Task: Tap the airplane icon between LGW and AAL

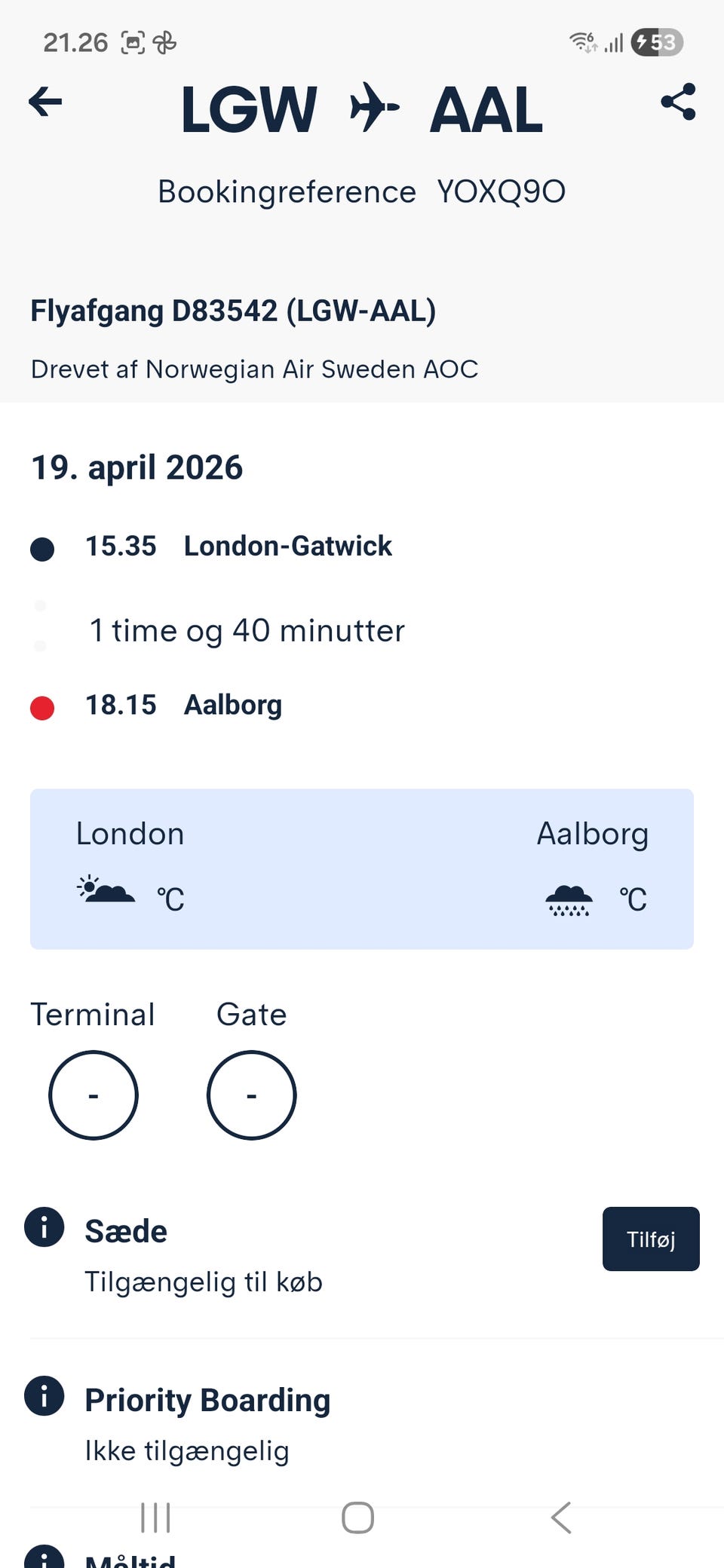Action: [374, 108]
